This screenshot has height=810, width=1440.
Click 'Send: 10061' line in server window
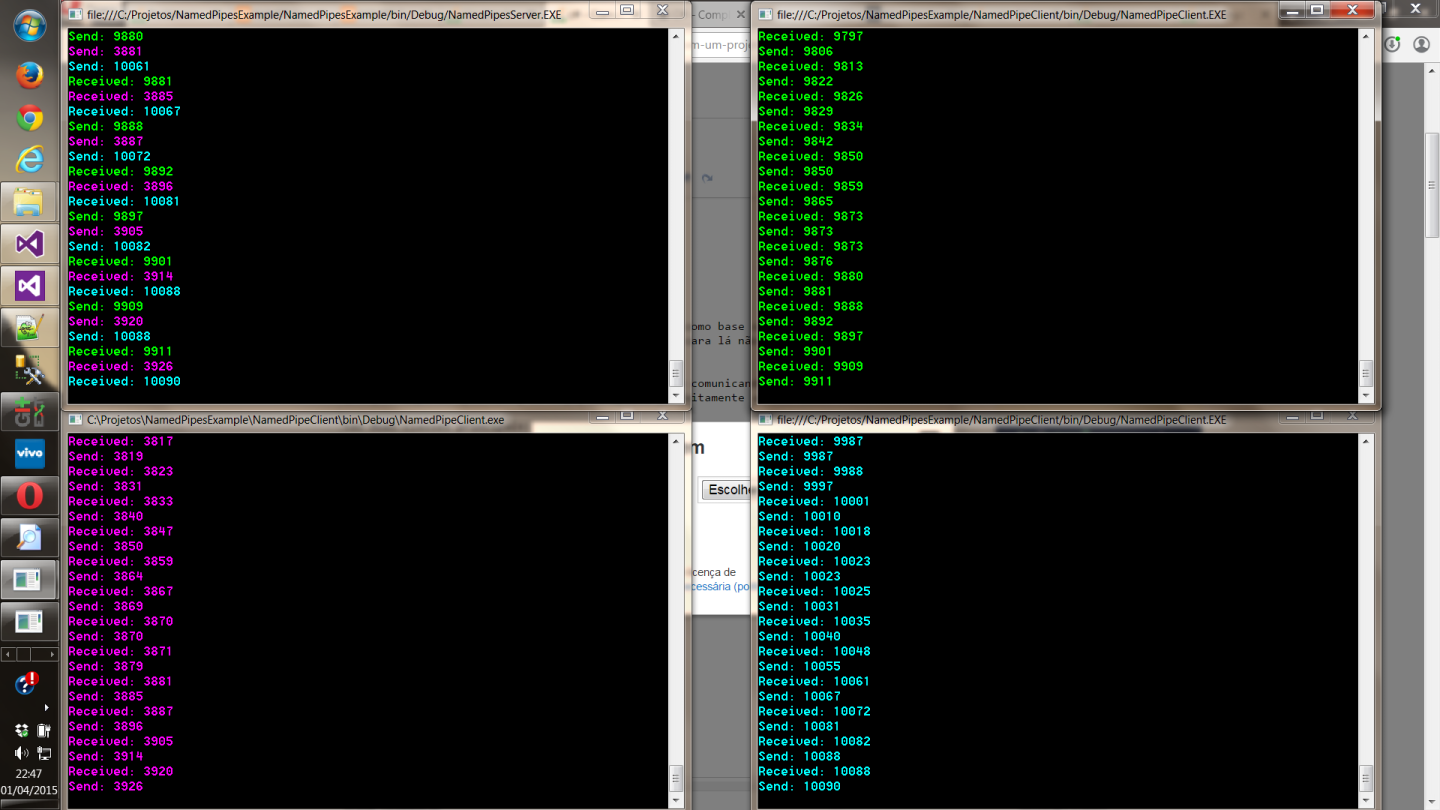109,66
